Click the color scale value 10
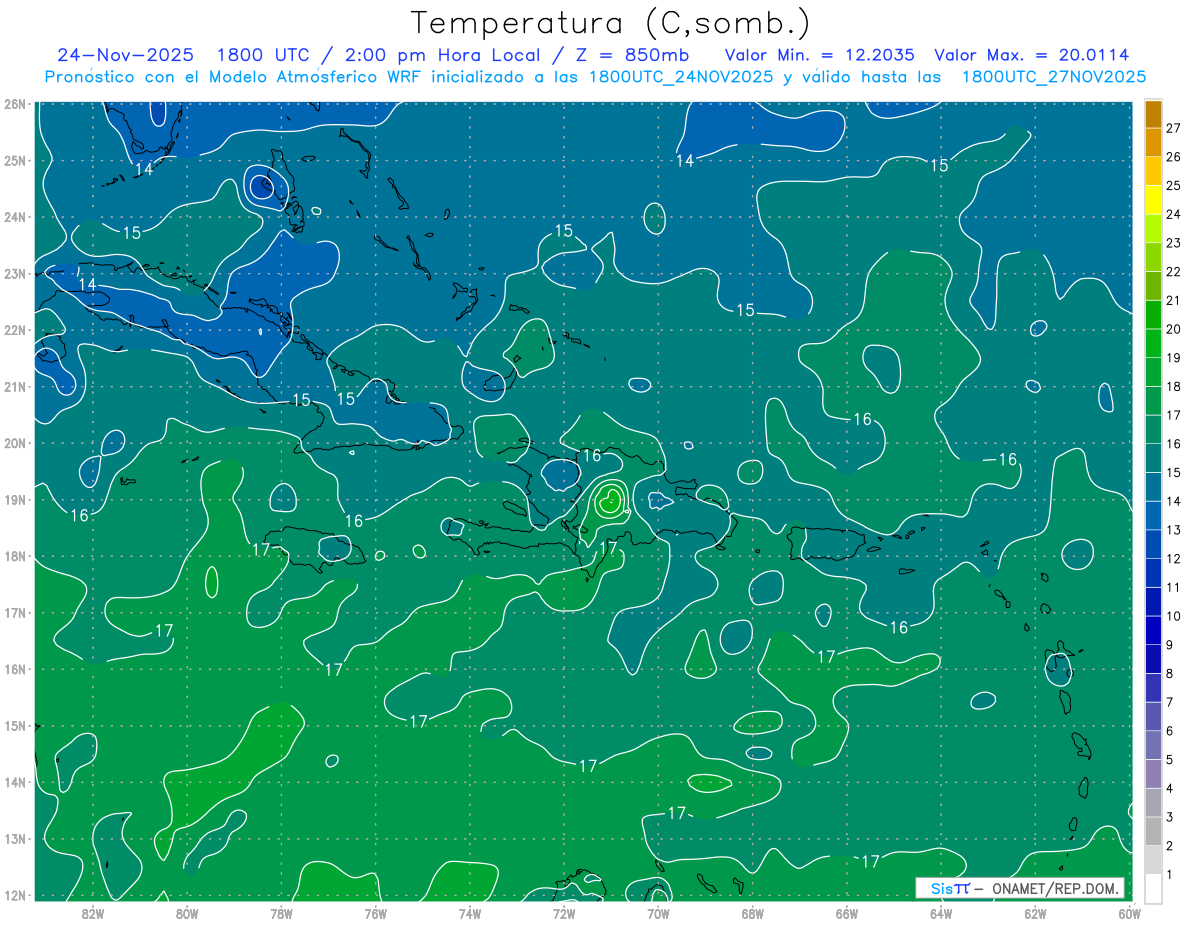 (1173, 616)
